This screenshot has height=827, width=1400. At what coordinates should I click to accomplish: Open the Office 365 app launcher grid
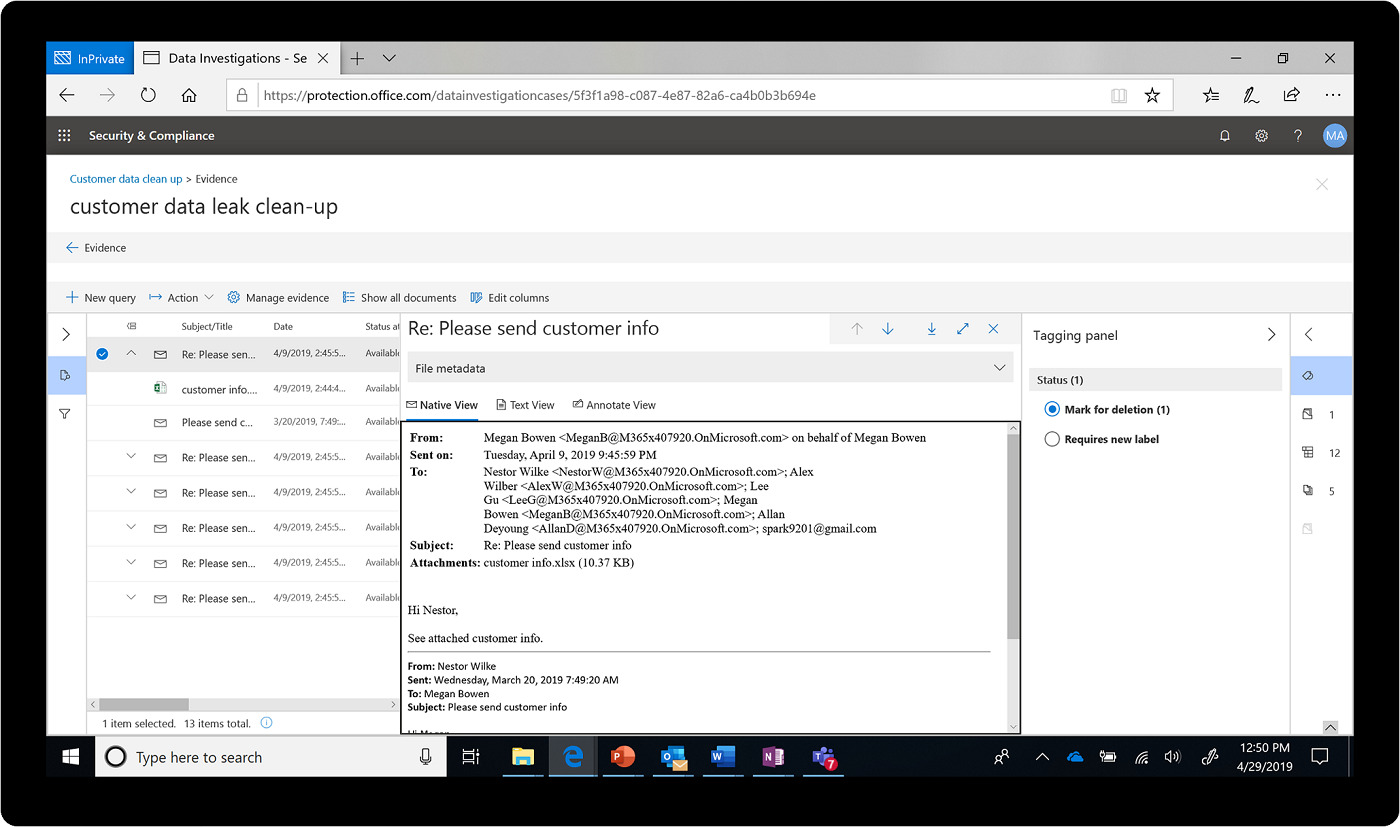click(x=63, y=135)
